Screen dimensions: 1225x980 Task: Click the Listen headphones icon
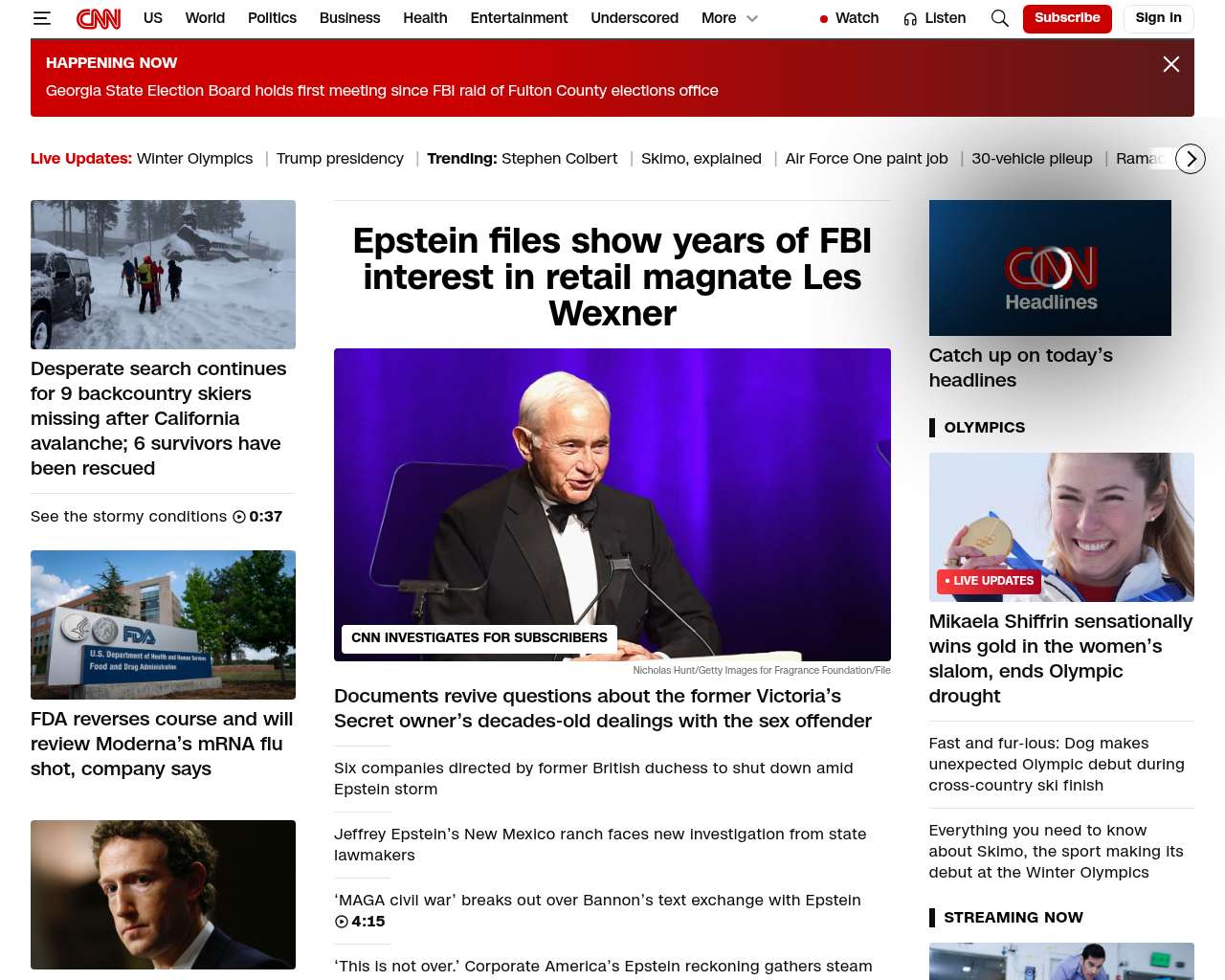point(910,19)
